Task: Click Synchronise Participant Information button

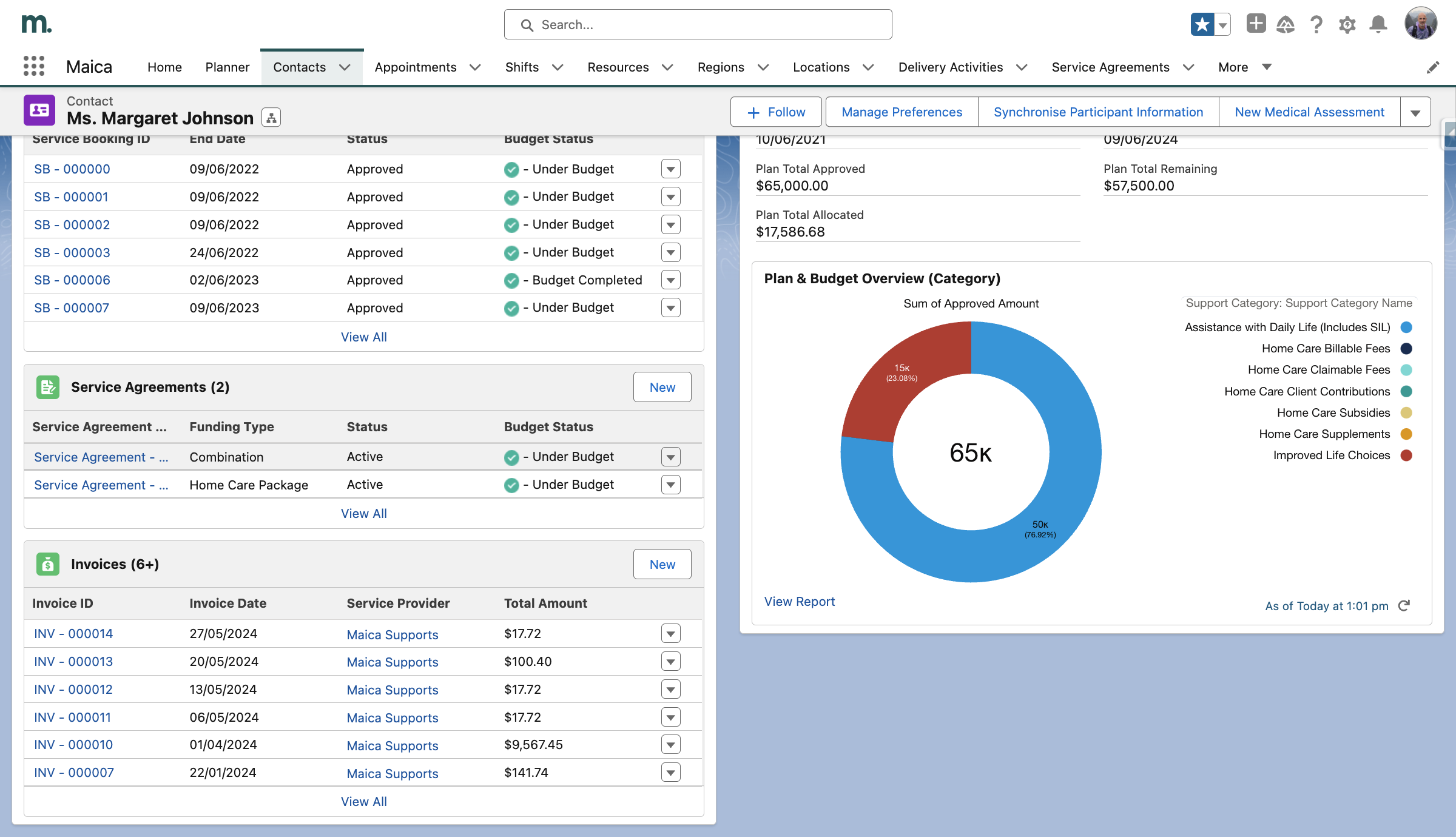Action: [1098, 112]
